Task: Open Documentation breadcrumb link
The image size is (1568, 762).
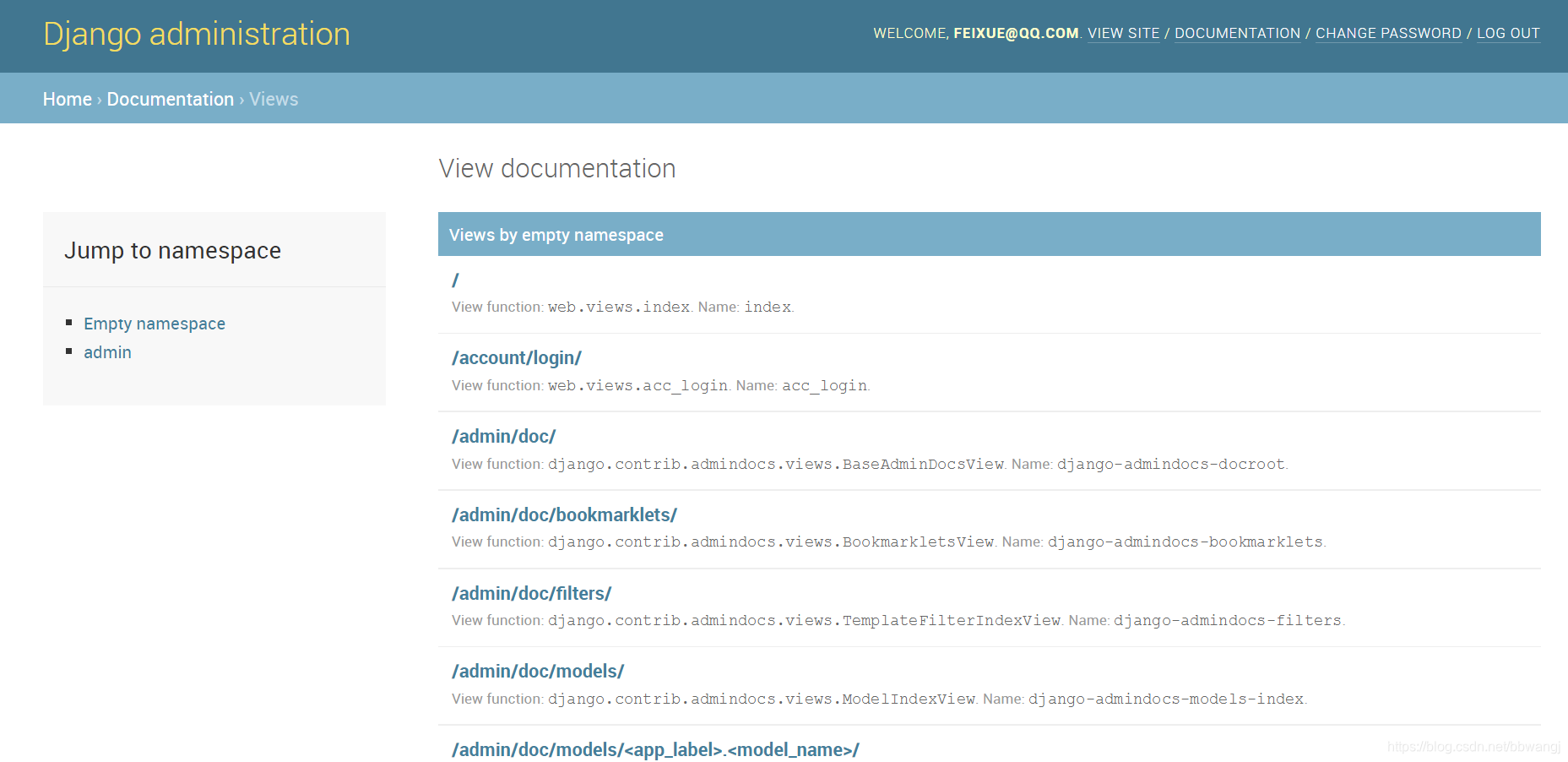Action: 171,99
